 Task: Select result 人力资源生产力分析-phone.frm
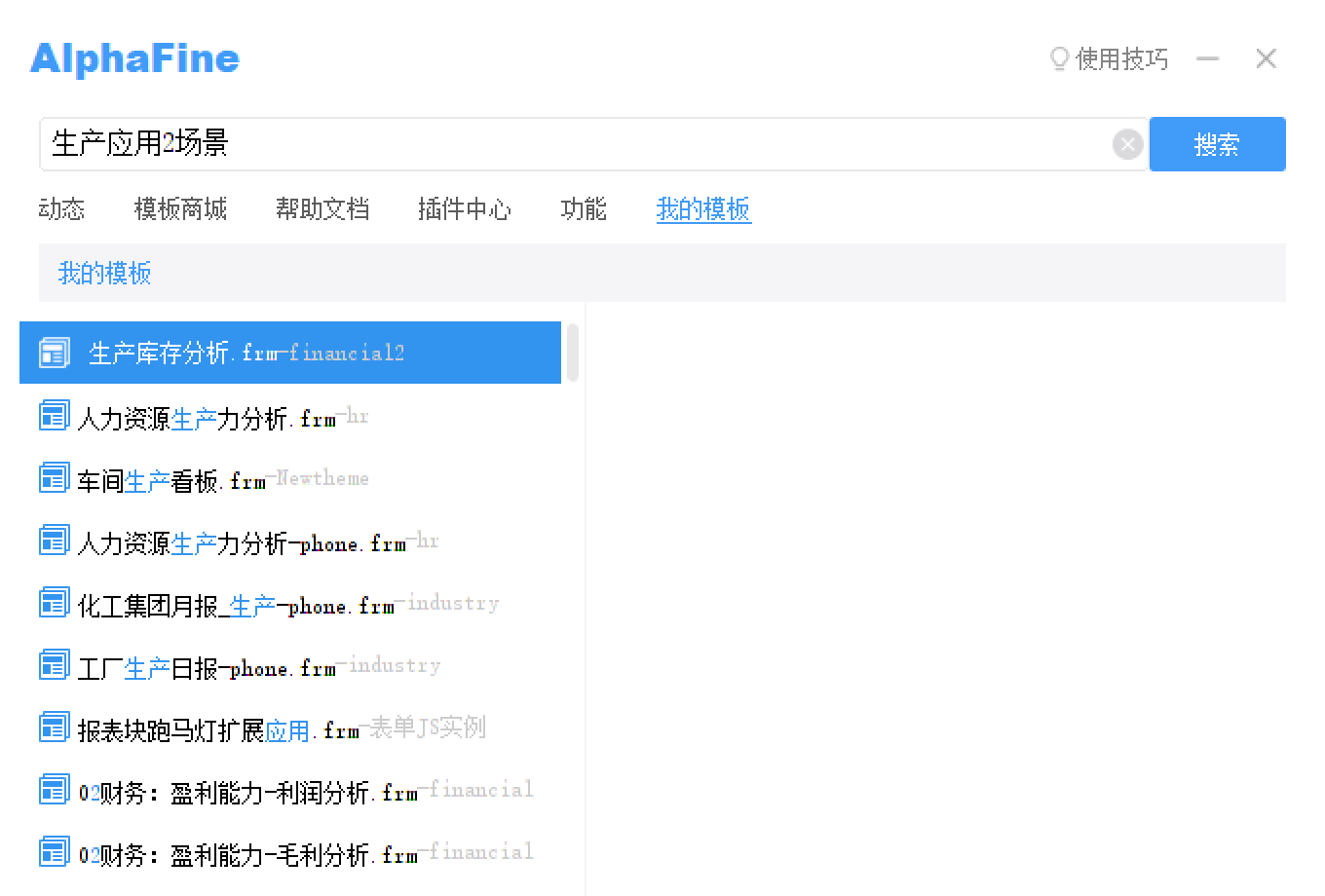290,541
